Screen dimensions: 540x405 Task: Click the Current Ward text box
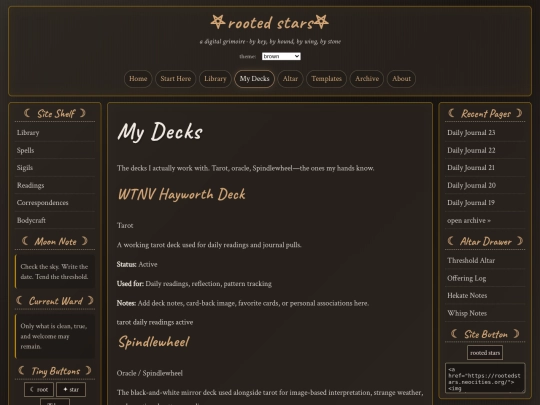(55, 336)
